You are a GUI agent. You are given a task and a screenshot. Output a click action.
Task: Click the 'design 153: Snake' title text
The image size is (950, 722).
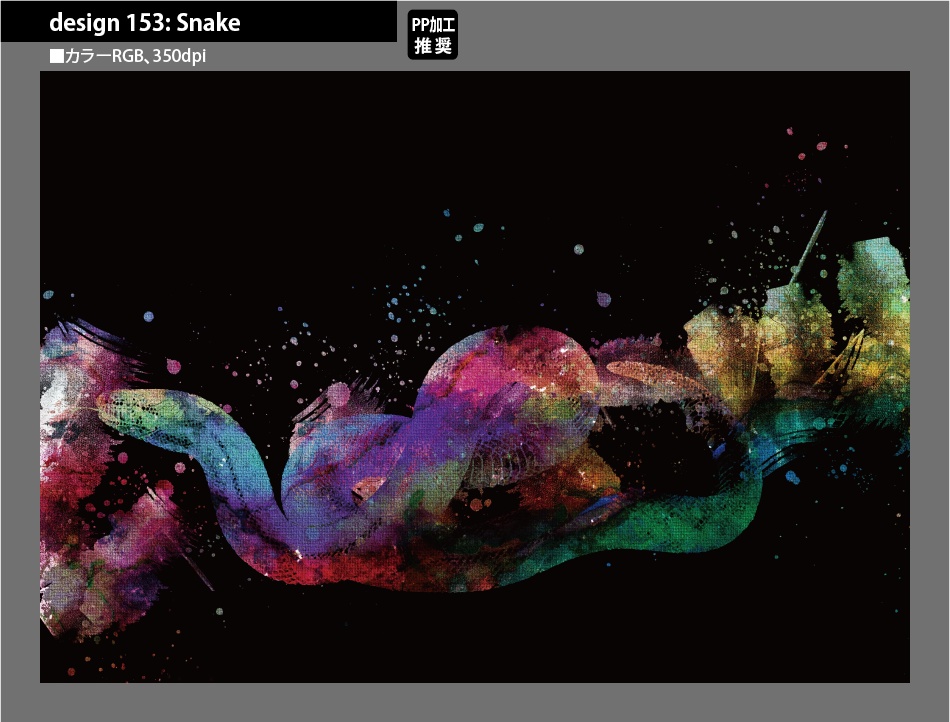point(145,23)
